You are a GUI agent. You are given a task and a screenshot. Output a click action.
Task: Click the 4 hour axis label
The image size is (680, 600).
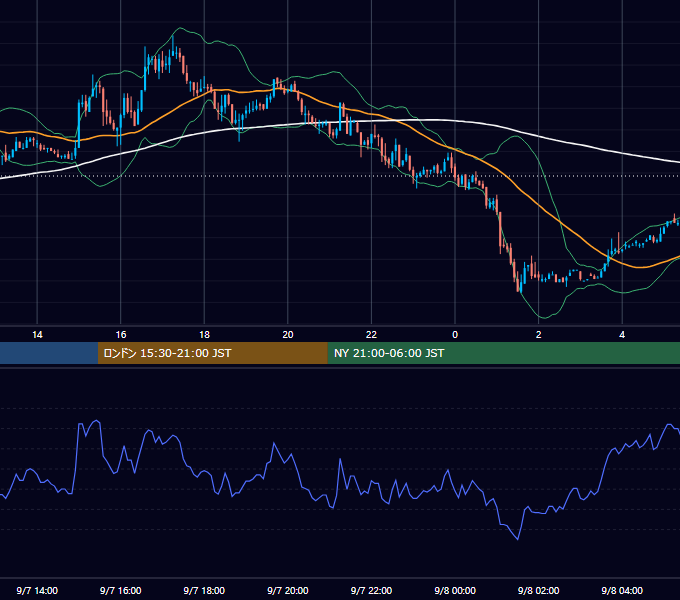(622, 335)
